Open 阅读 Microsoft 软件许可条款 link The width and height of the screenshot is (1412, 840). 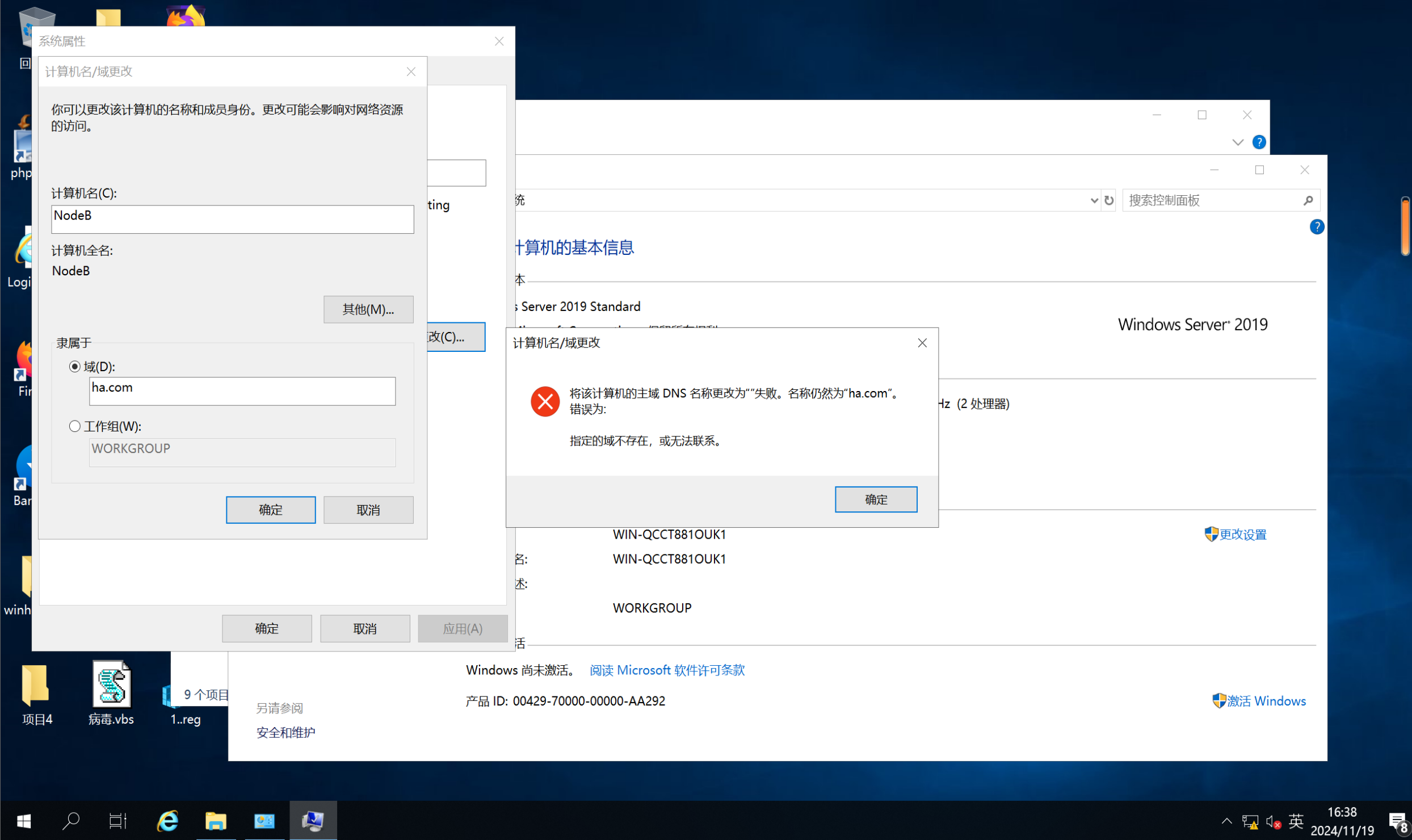pyautogui.click(x=667, y=670)
